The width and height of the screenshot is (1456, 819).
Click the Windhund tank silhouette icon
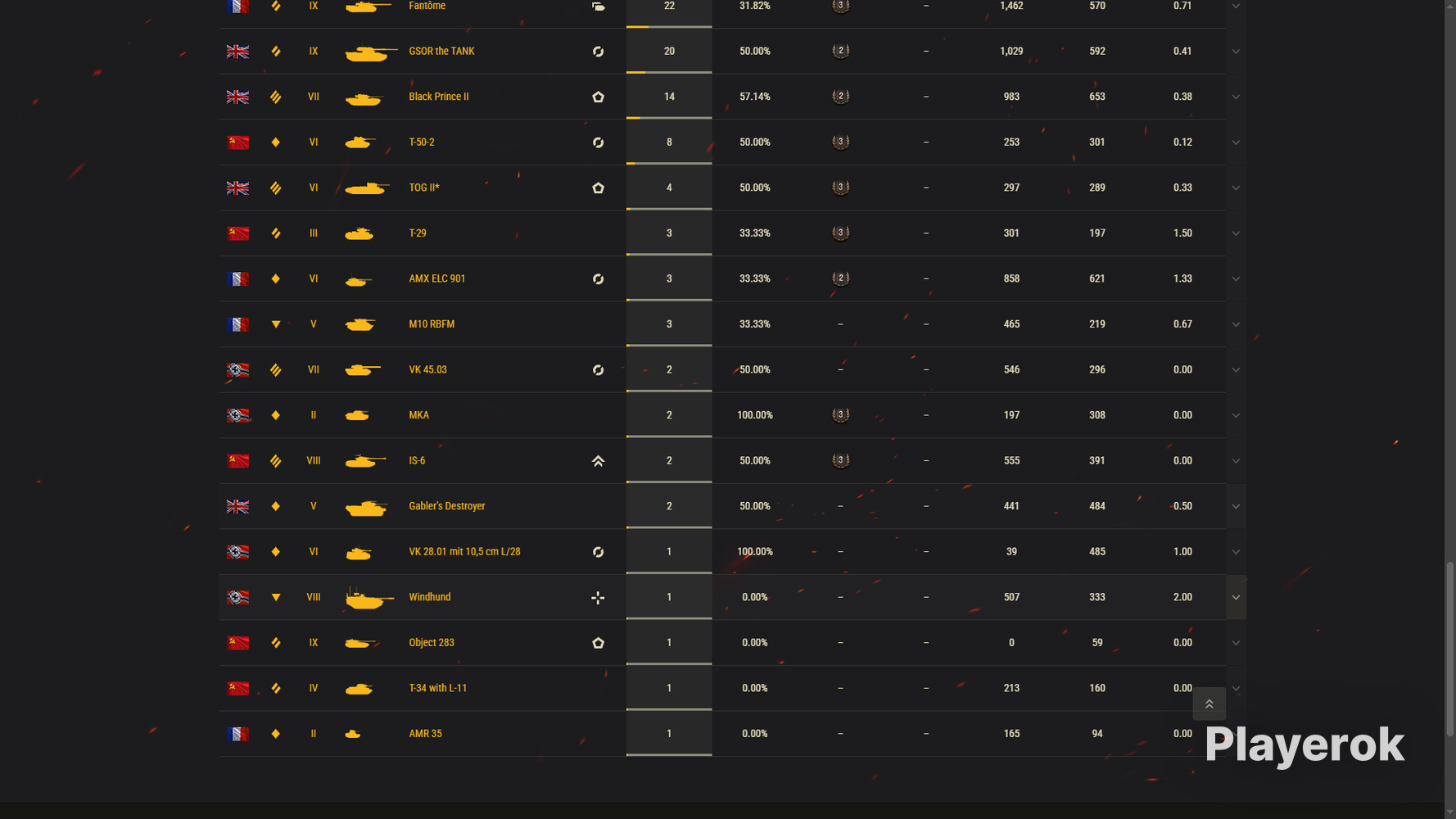[369, 598]
